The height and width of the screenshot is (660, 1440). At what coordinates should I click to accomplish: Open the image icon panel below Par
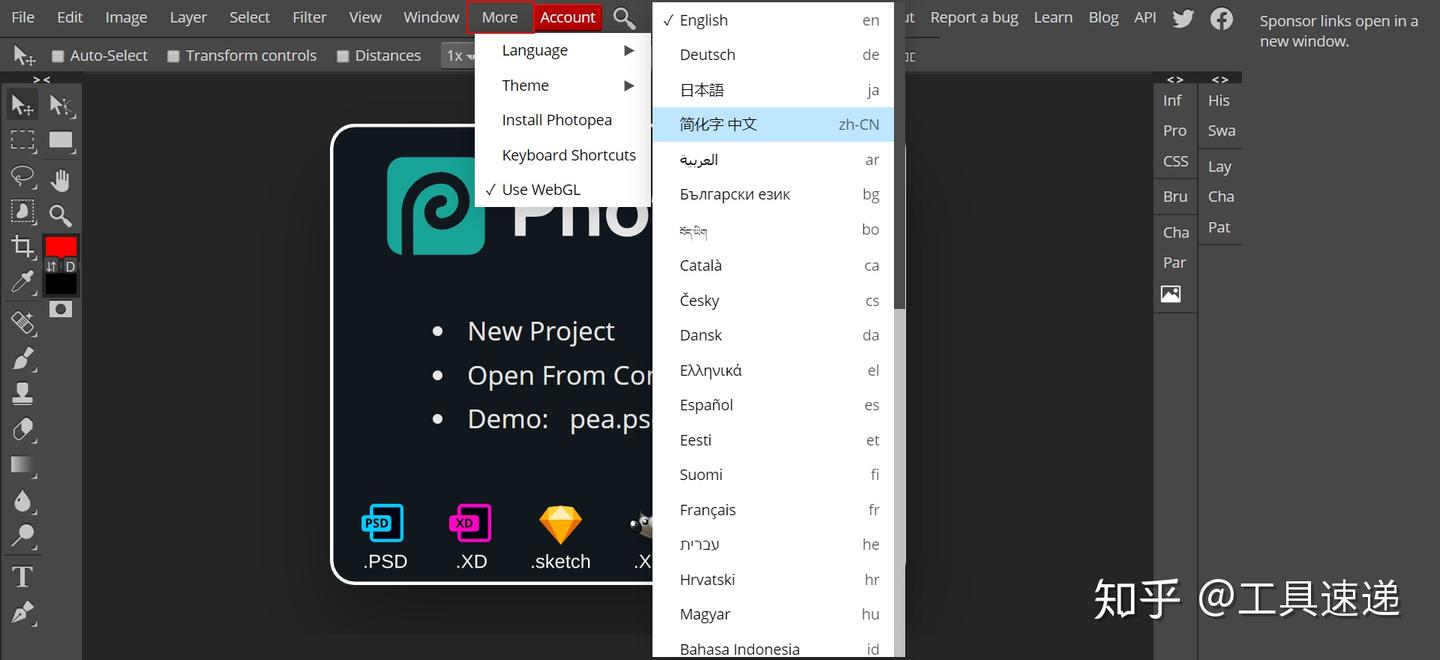(1171, 294)
